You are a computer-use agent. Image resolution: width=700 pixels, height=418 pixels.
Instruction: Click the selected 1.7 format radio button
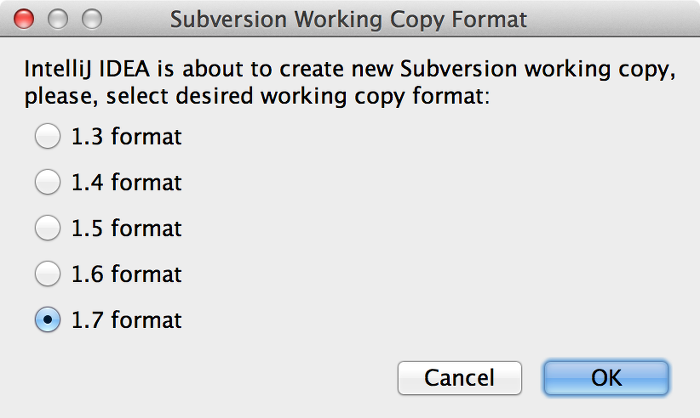click(x=48, y=319)
